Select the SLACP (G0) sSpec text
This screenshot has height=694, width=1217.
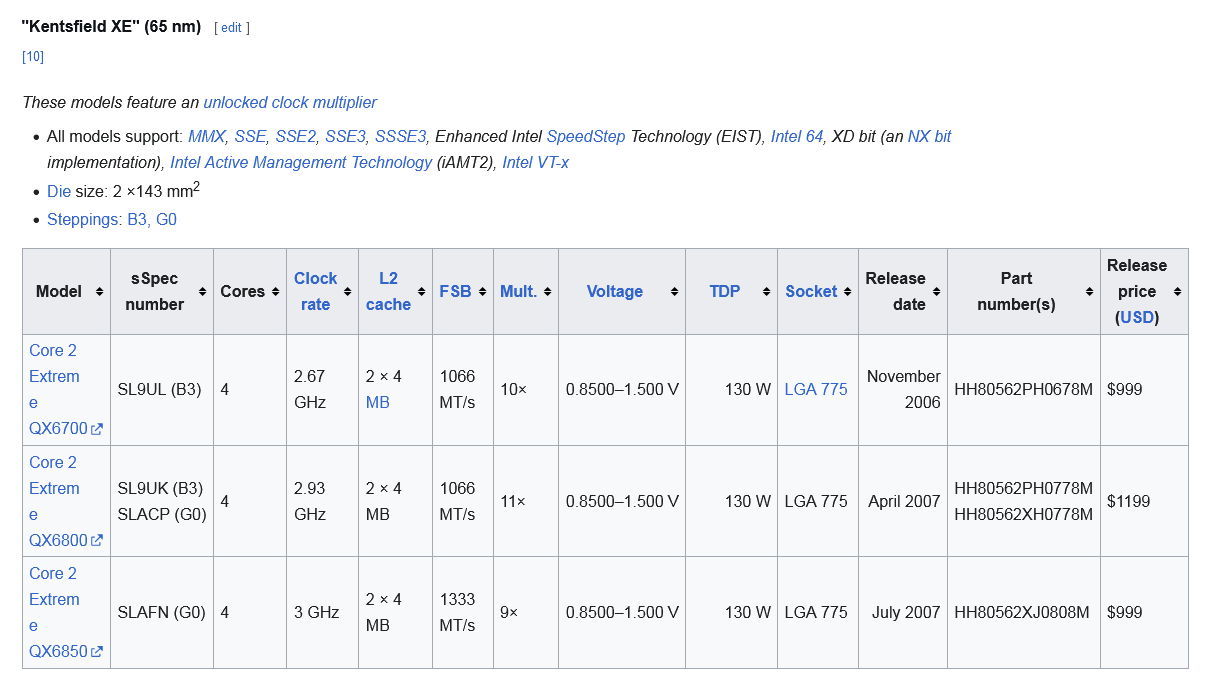(162, 515)
